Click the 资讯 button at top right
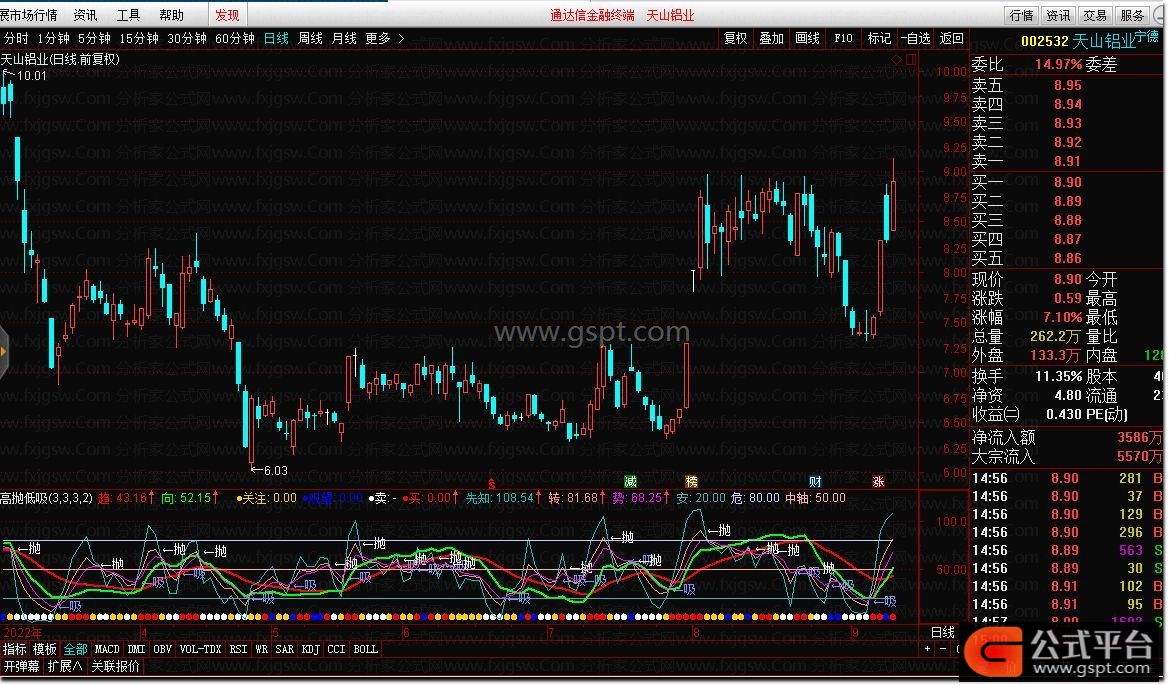Image resolution: width=1169 pixels, height=685 pixels. (x=1058, y=15)
